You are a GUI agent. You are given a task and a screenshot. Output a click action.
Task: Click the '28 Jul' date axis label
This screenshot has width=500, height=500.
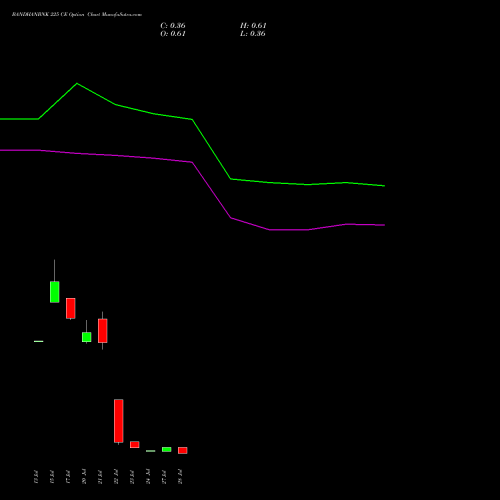[x=180, y=477]
